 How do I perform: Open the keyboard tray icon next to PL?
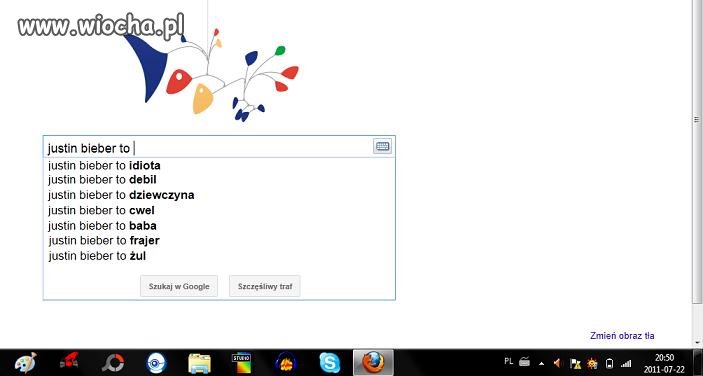tap(524, 361)
